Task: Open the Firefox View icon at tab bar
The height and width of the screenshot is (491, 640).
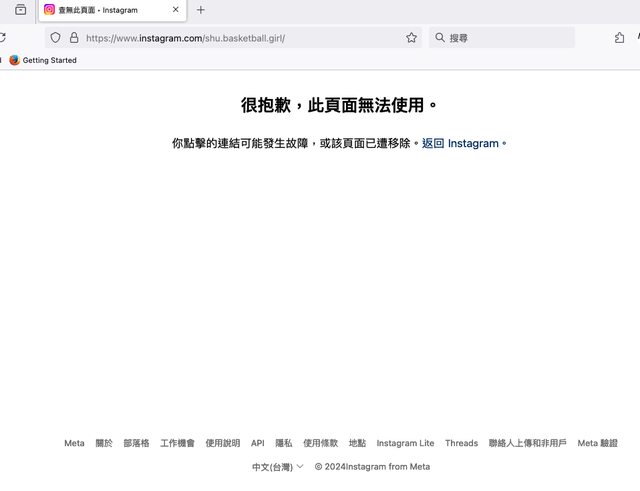Action: pos(21,10)
